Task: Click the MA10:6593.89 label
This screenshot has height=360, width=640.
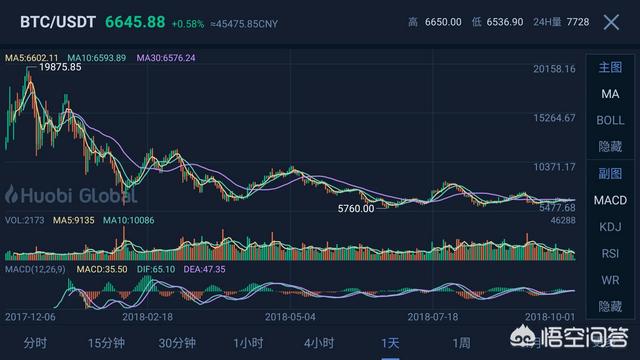Action: pyautogui.click(x=97, y=58)
